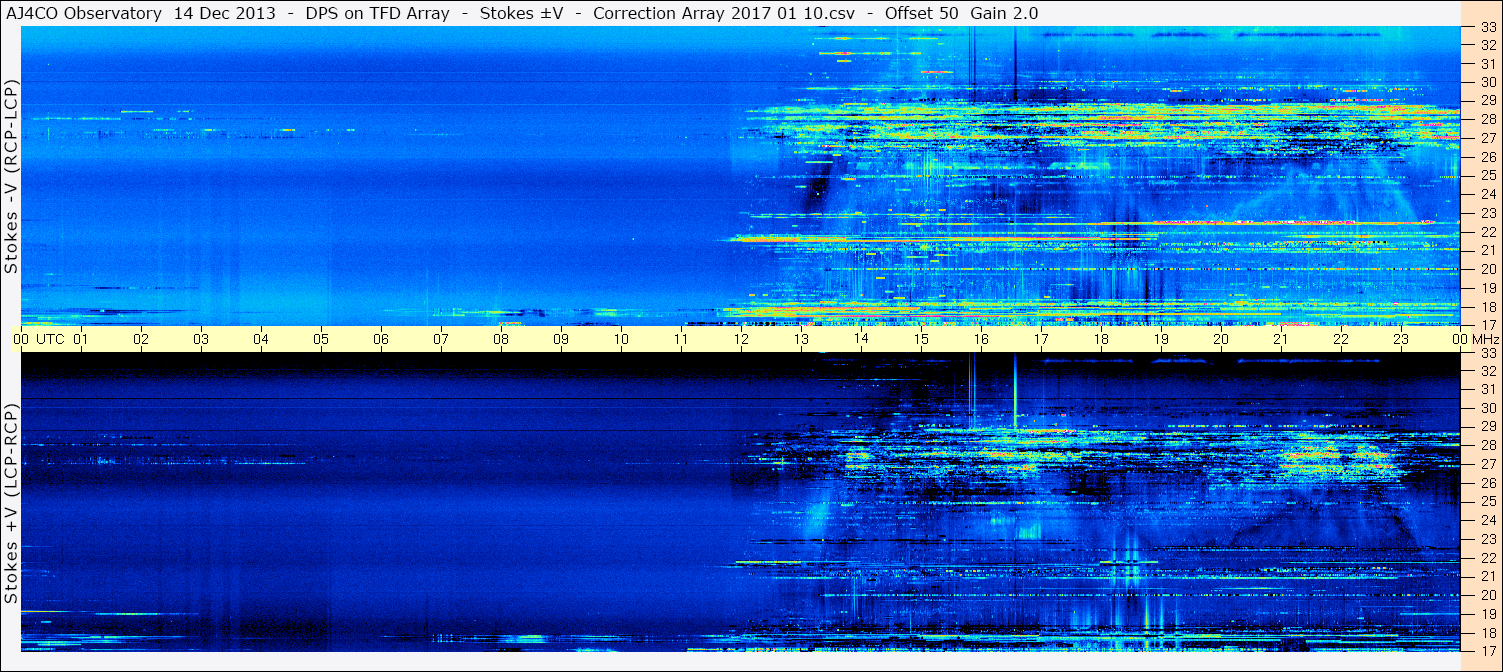Select the 04 hour marker on the time axis
Viewport: 1503px width, 672px height.
pyautogui.click(x=261, y=339)
